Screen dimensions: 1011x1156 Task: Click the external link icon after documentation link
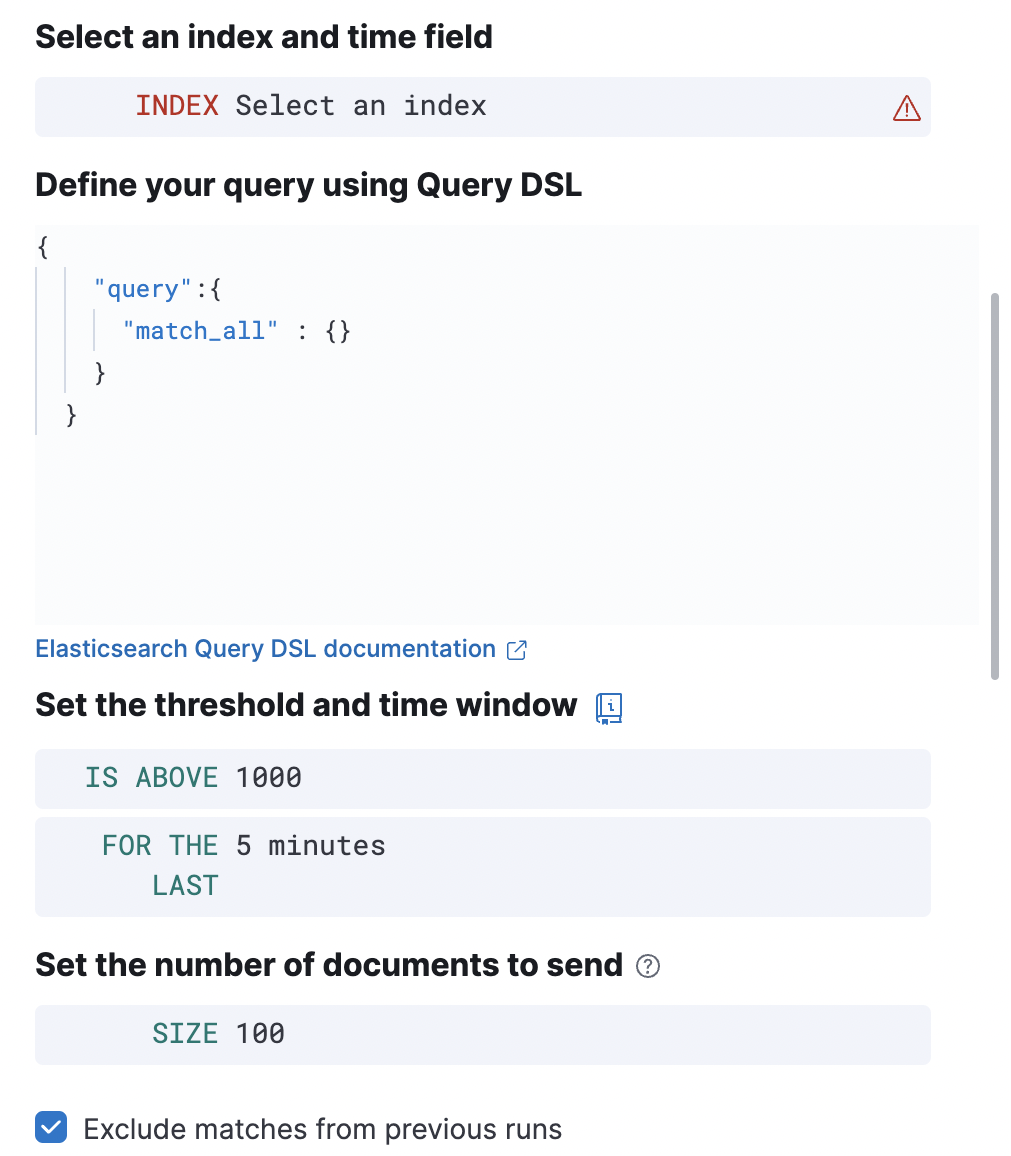(x=517, y=650)
